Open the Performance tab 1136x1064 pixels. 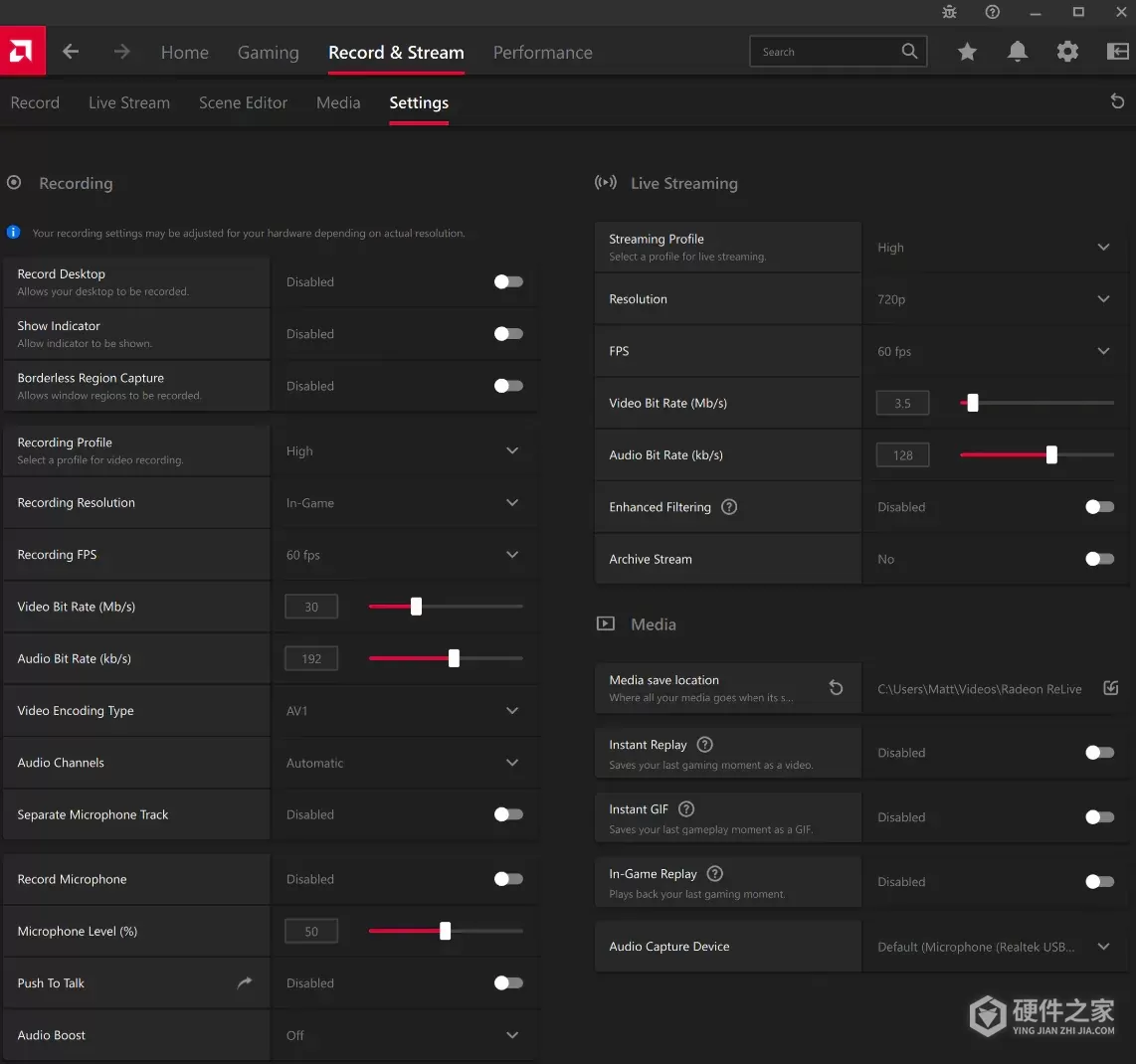click(x=543, y=52)
